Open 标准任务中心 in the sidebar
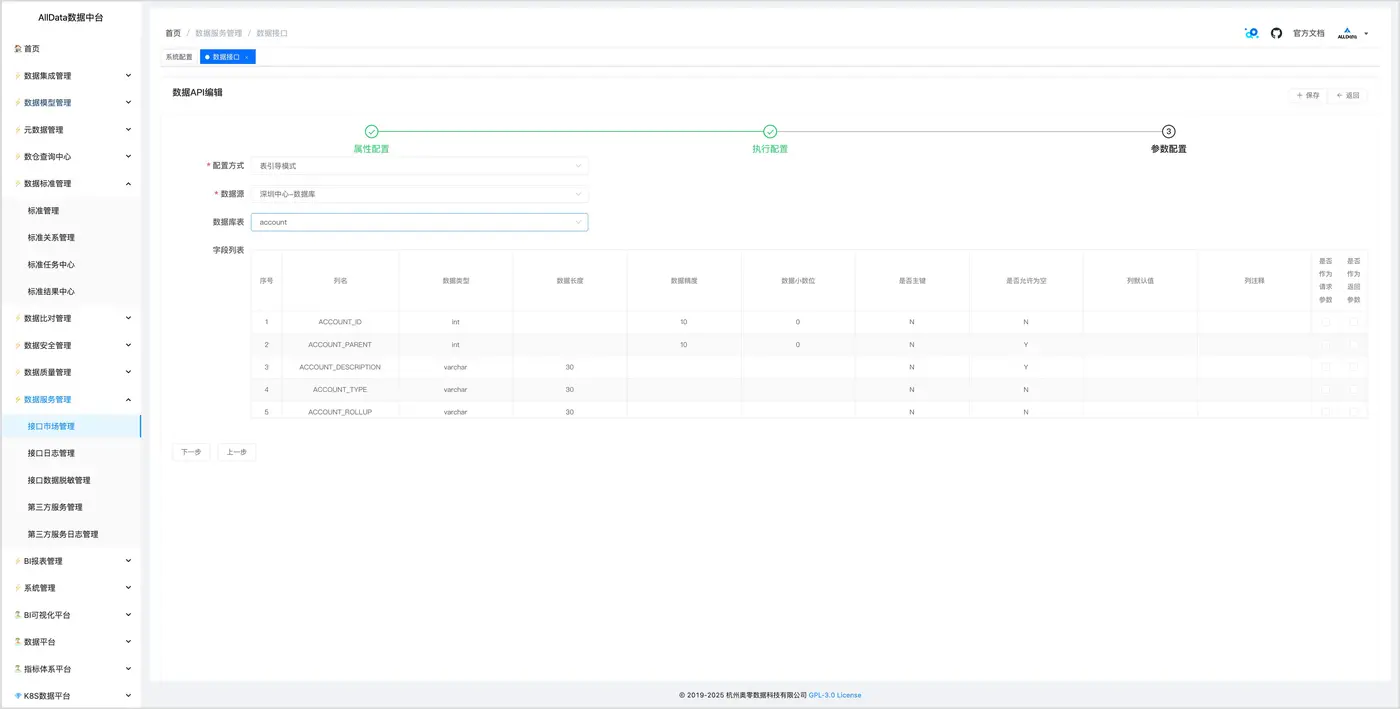This screenshot has width=1400, height=709. coord(51,265)
